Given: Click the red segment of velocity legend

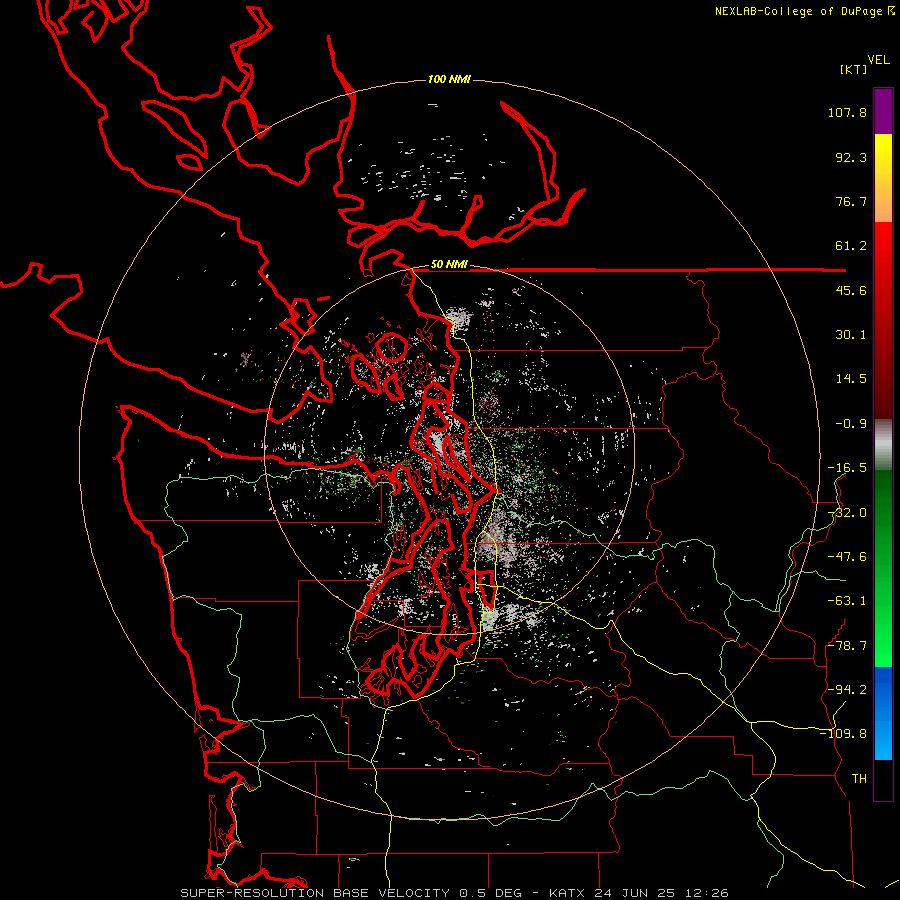Looking at the screenshot, I should click(x=883, y=320).
